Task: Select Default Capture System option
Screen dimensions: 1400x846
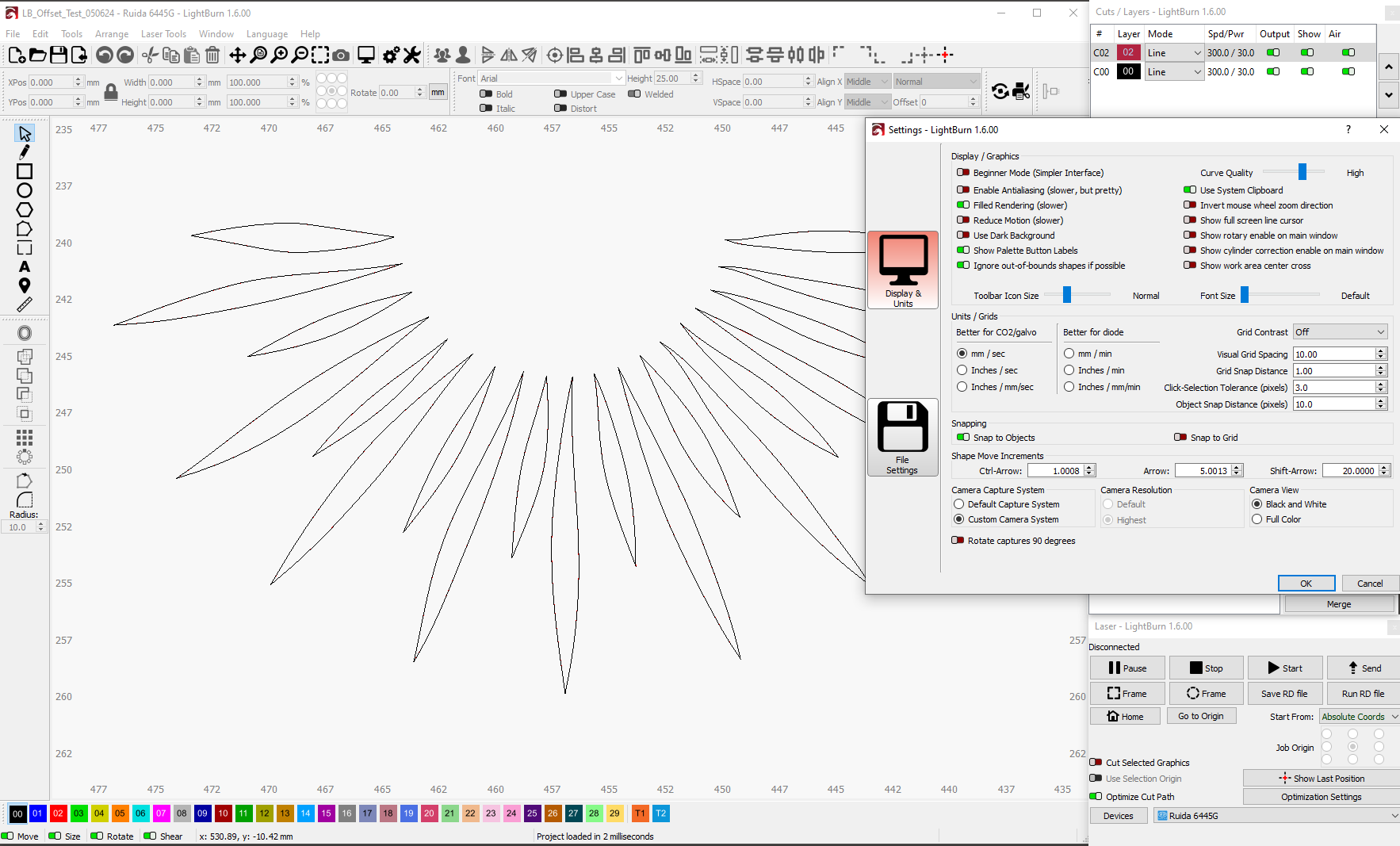Action: (958, 504)
